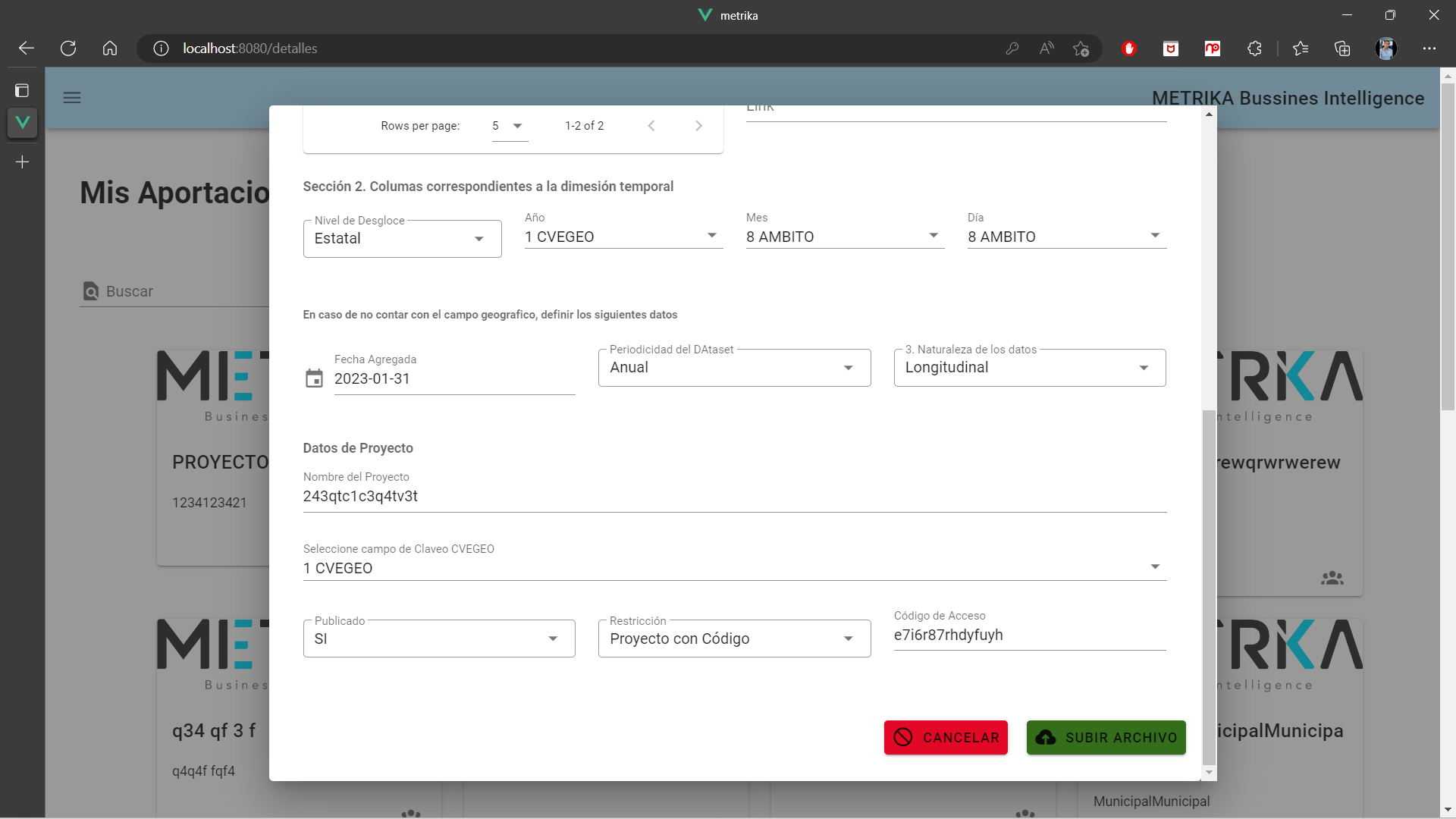
Task: Open the browser extensions puzzle icon
Action: (1254, 48)
